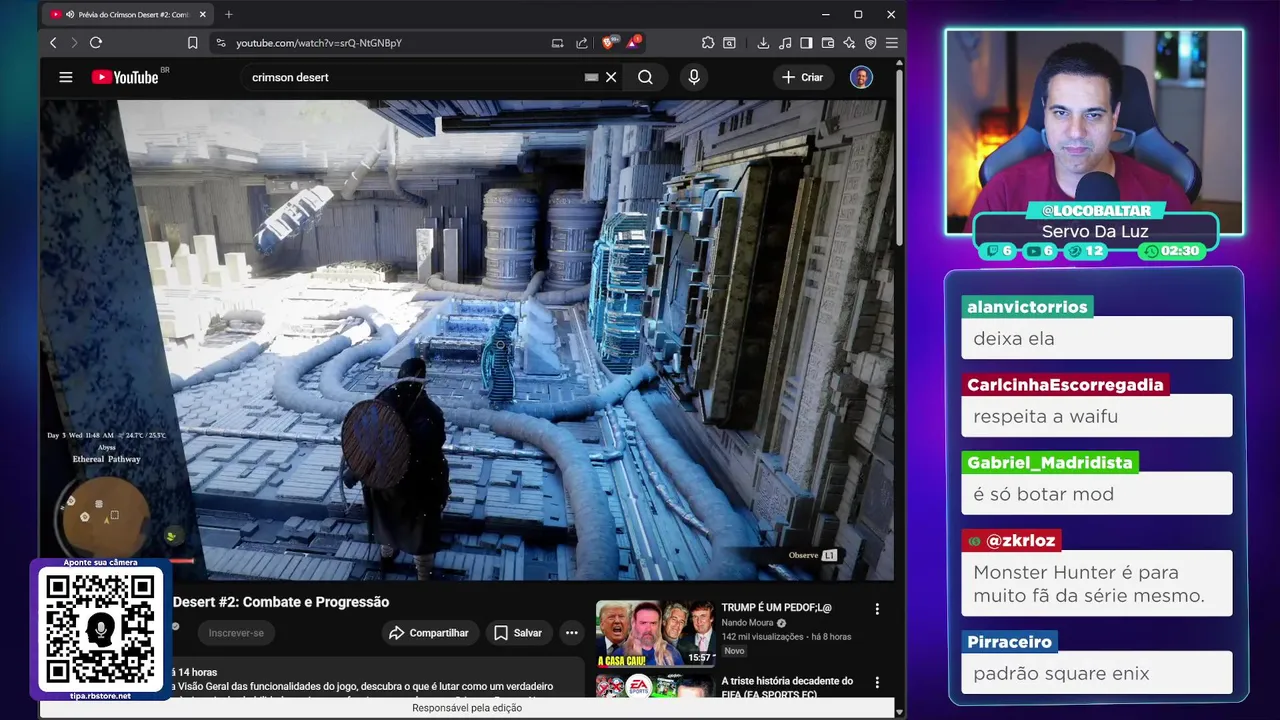The width and height of the screenshot is (1280, 720).
Task: Click Pirraceiro chat username
Action: 1010,642
